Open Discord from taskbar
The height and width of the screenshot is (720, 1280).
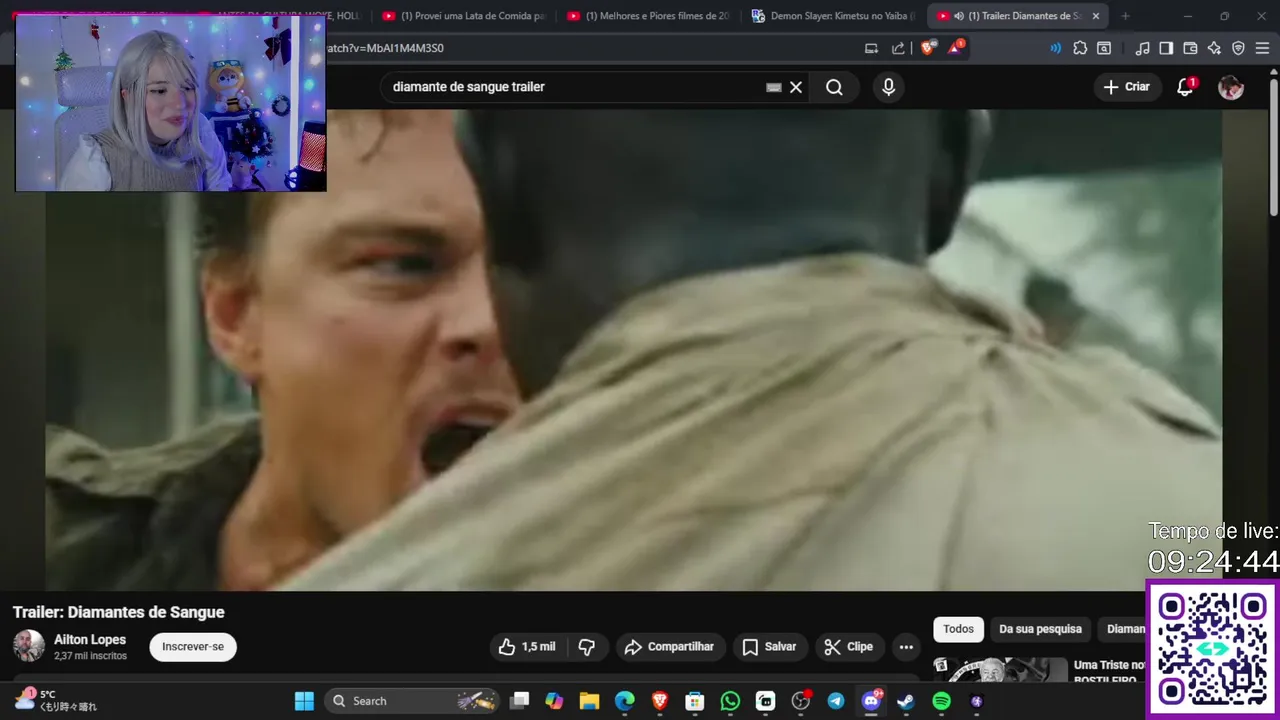click(871, 701)
